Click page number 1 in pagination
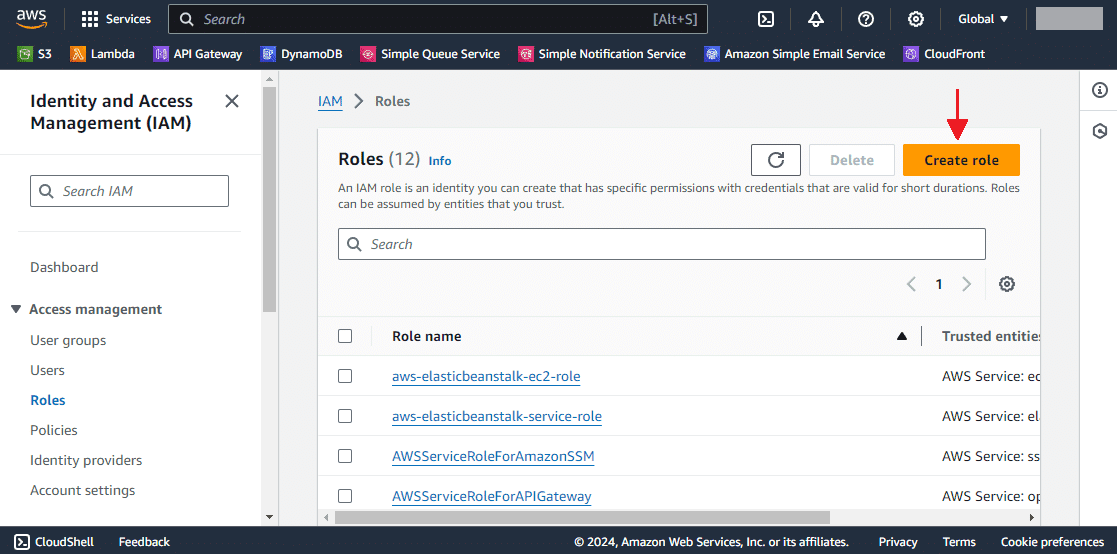This screenshot has width=1117, height=554. click(939, 284)
